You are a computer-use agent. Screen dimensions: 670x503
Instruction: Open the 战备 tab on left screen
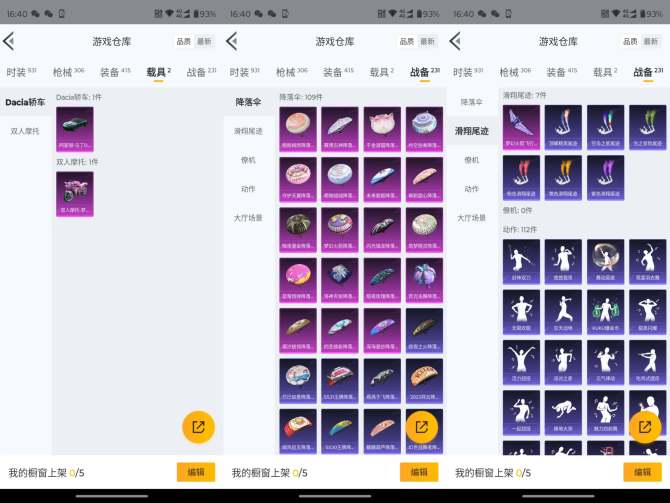coord(201,72)
